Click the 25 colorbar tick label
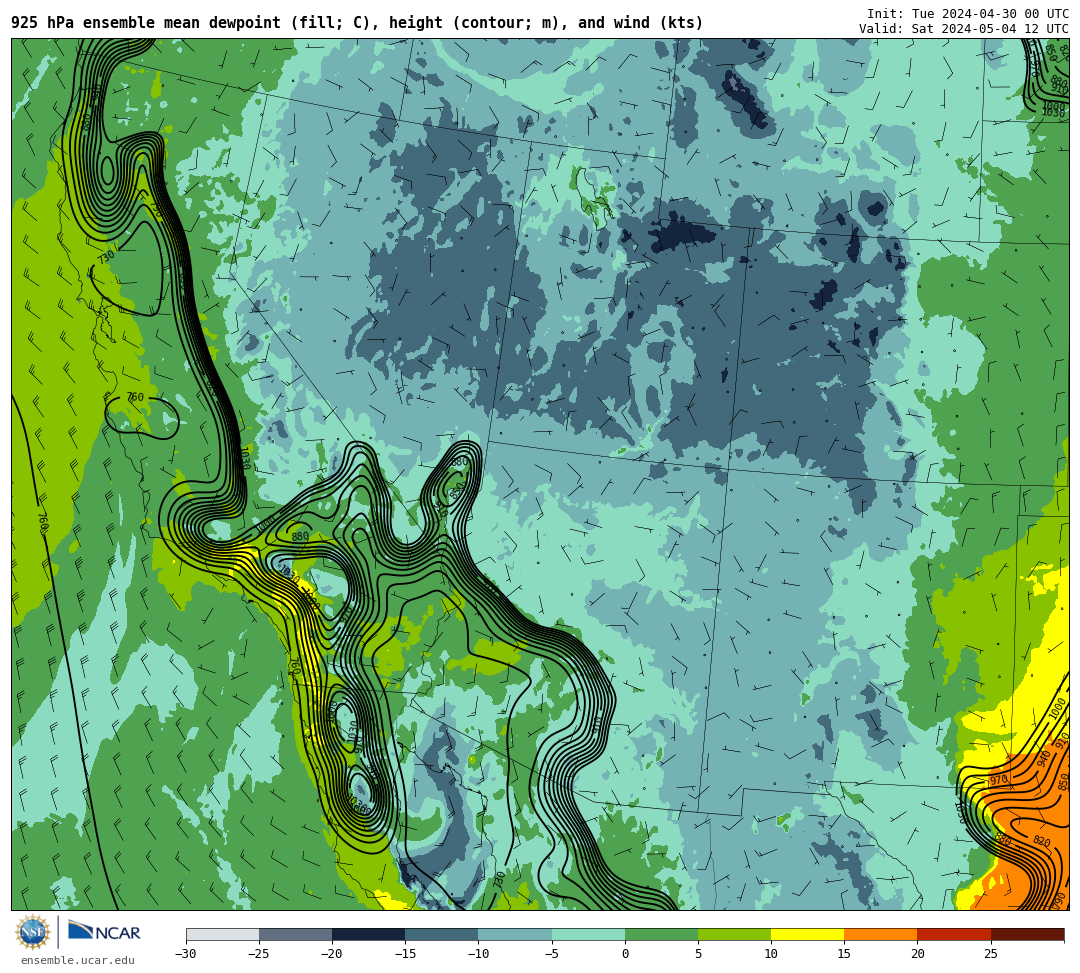Screen dimensions: 1080x973 990,954
